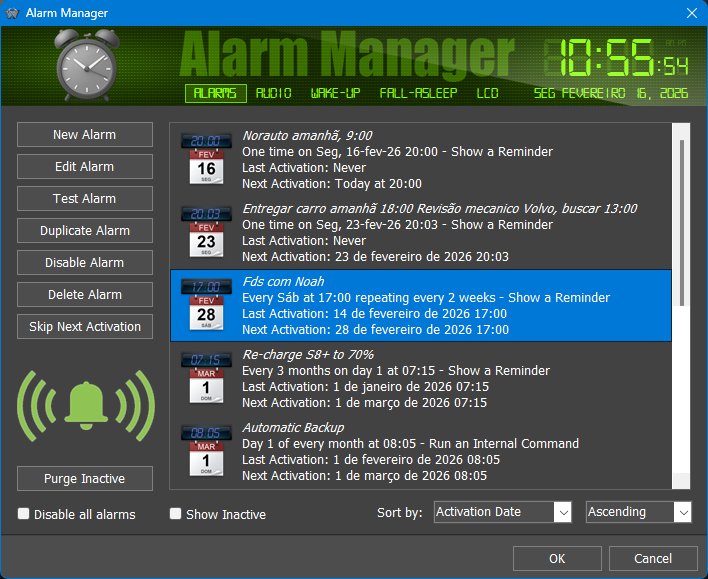Click Delete Alarm button
This screenshot has height=579, width=708.
click(x=85, y=295)
